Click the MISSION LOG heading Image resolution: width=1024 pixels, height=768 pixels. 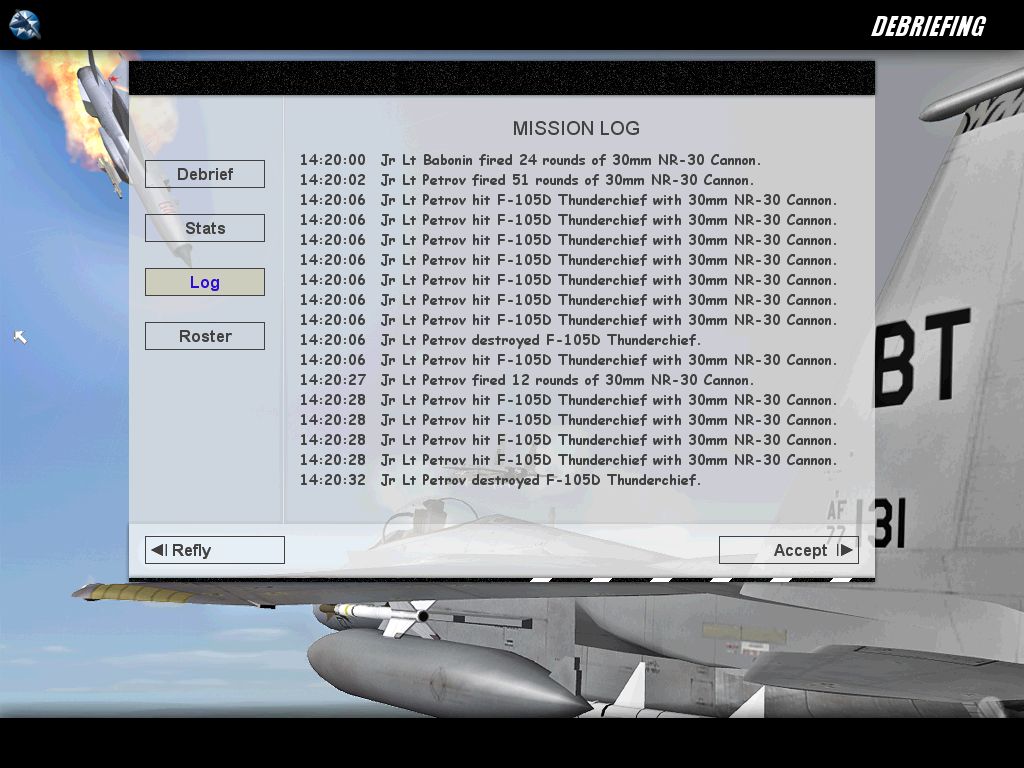coord(575,128)
